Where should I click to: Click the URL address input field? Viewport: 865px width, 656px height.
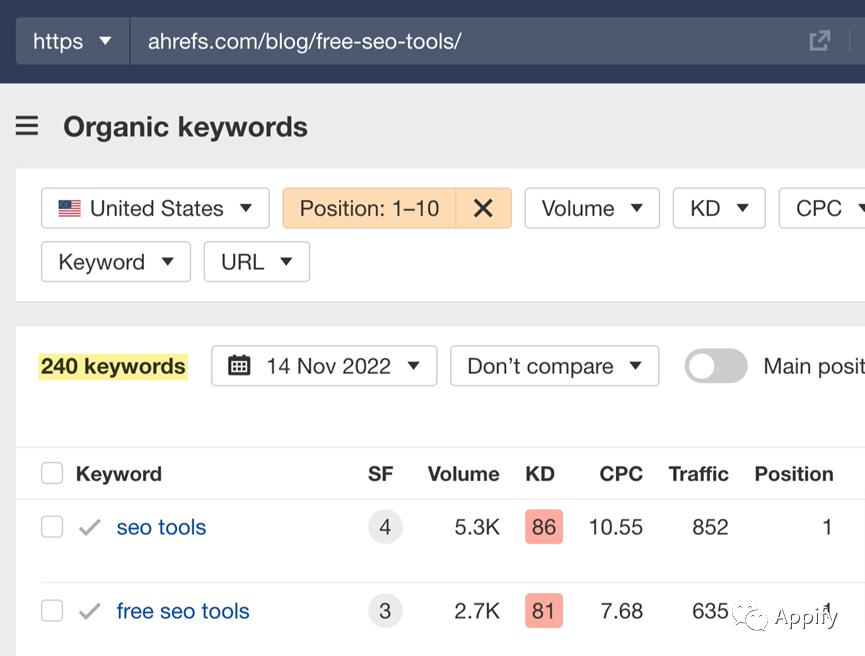(x=470, y=41)
